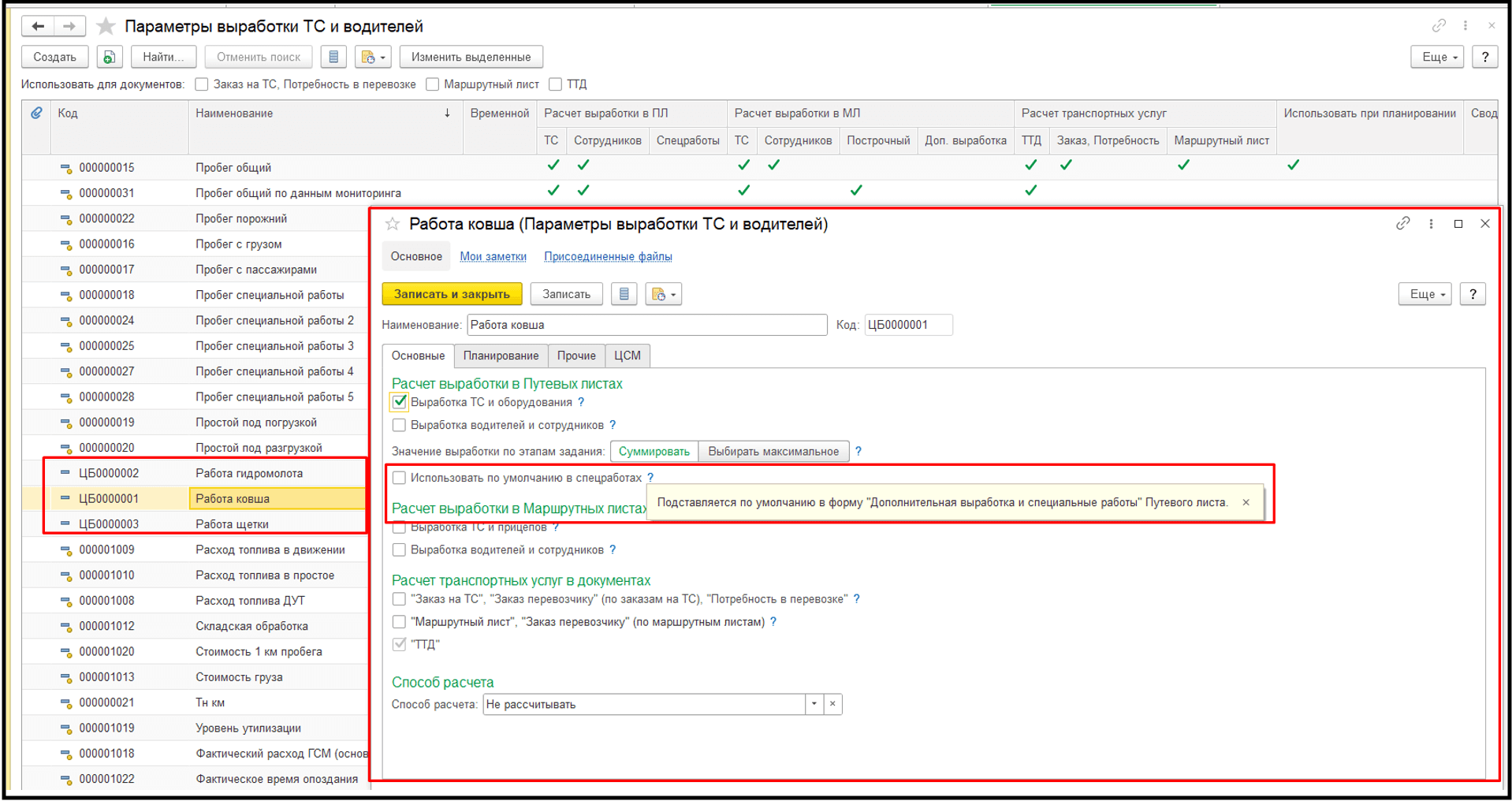This screenshot has height=801, width=1512.
Task: Get link icon in the Работа ковша dialog
Action: click(x=1402, y=224)
